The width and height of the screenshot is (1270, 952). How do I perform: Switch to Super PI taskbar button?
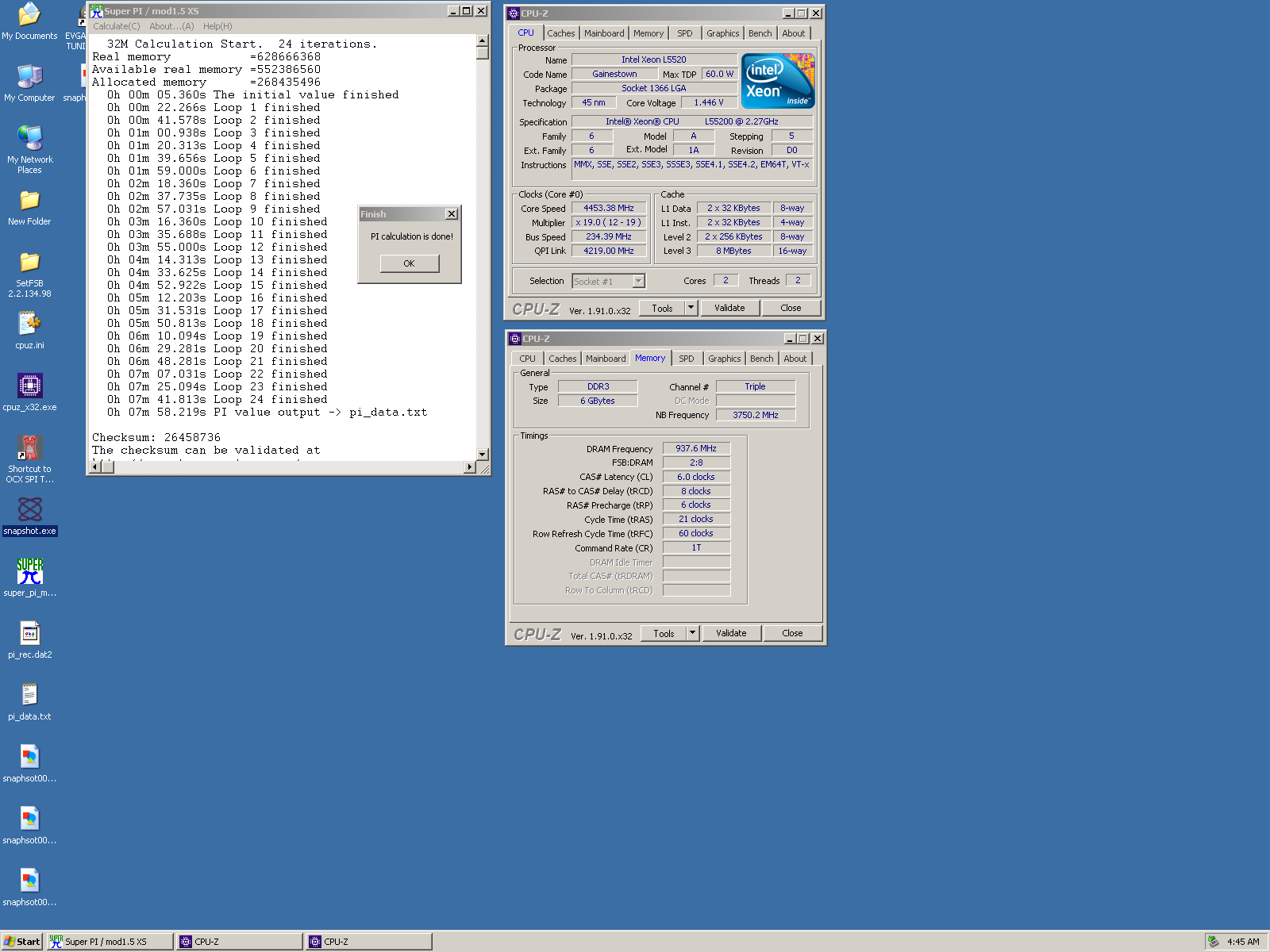coord(110,942)
